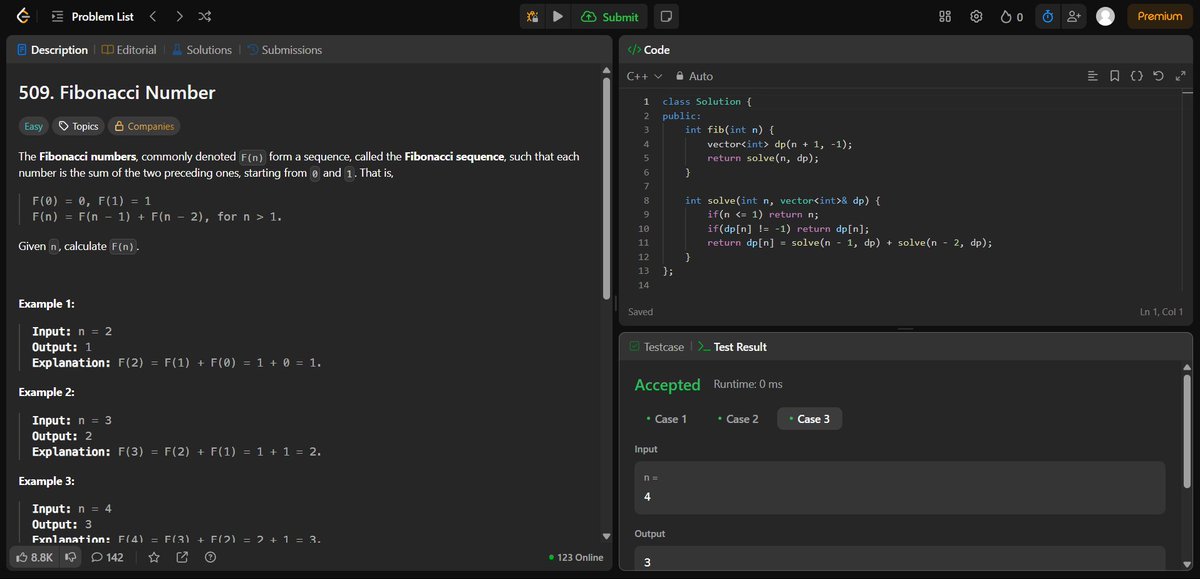Select test Case 2
Screen dimensions: 1200x579
[x=739, y=418]
